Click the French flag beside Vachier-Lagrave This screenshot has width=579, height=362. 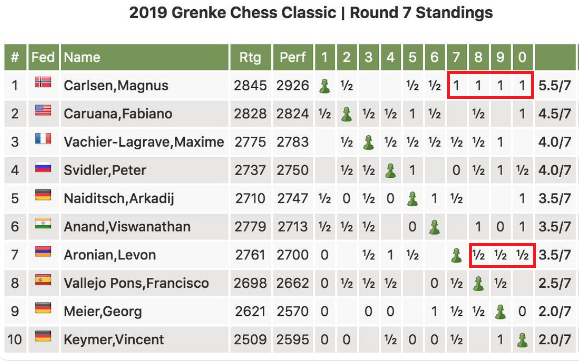43,139
